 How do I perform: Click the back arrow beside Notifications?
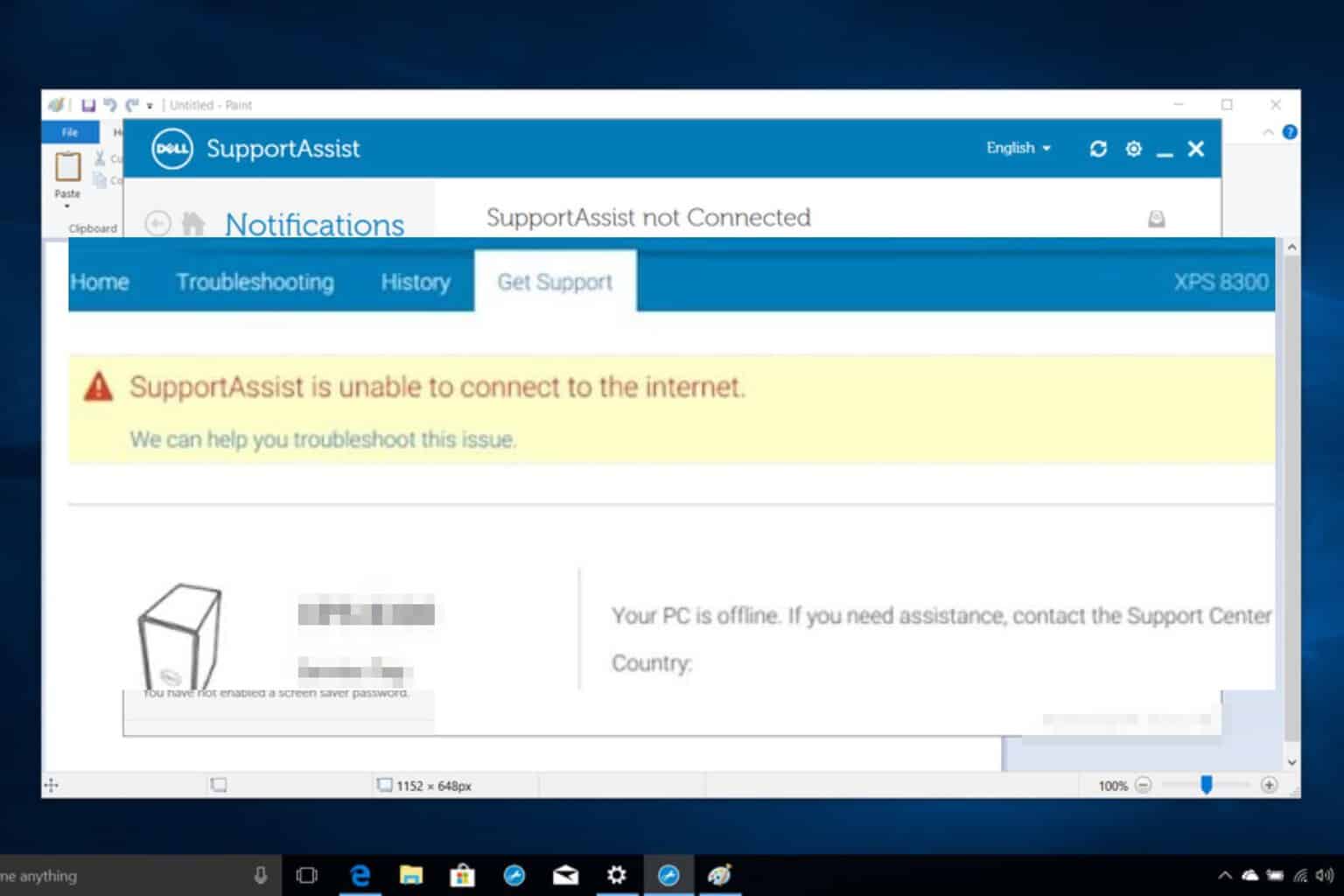(157, 224)
